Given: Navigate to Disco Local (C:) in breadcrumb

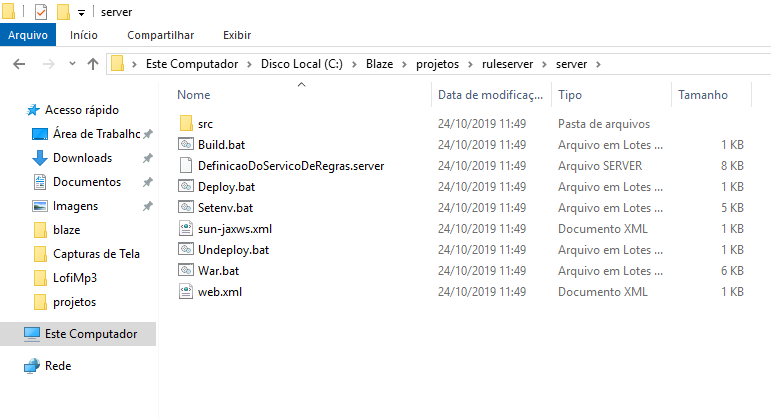Looking at the screenshot, I should tap(302, 64).
